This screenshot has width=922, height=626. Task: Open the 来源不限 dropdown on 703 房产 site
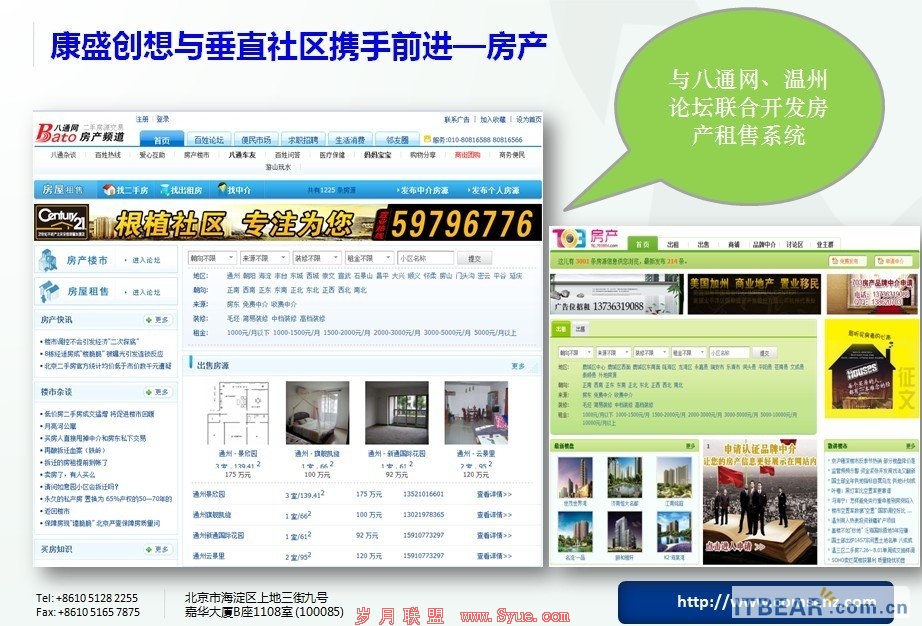click(613, 353)
